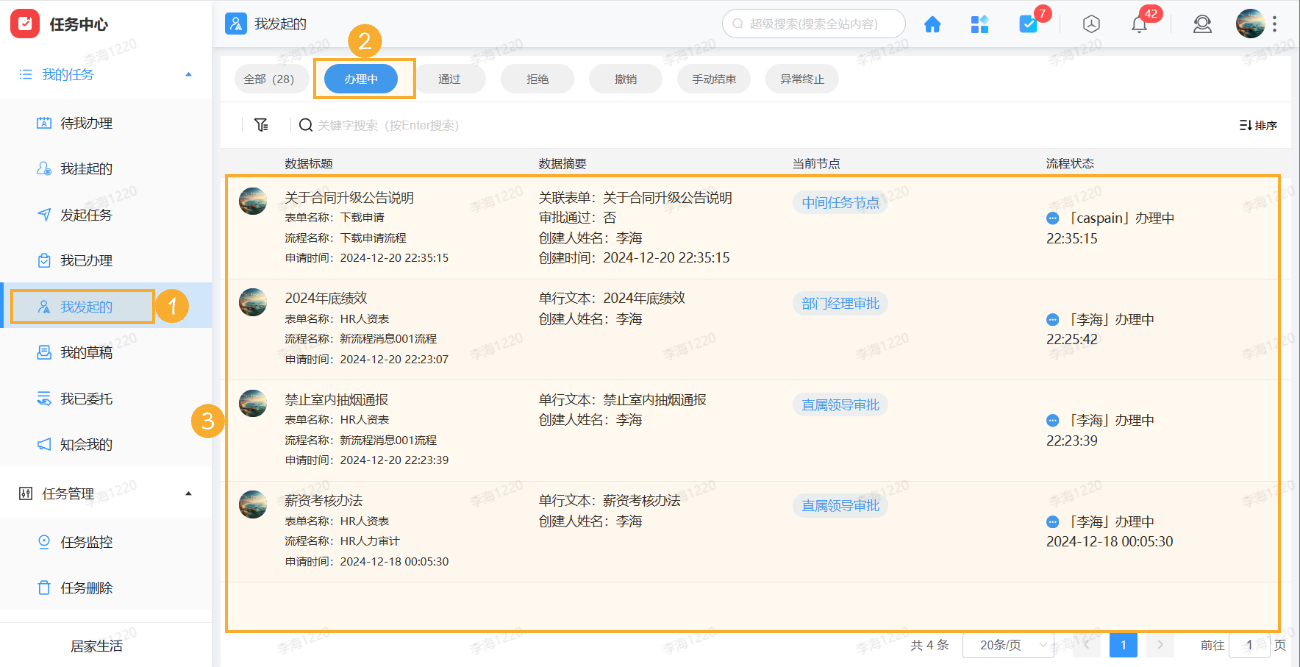打开顶部导航的首页图标

tap(932, 23)
